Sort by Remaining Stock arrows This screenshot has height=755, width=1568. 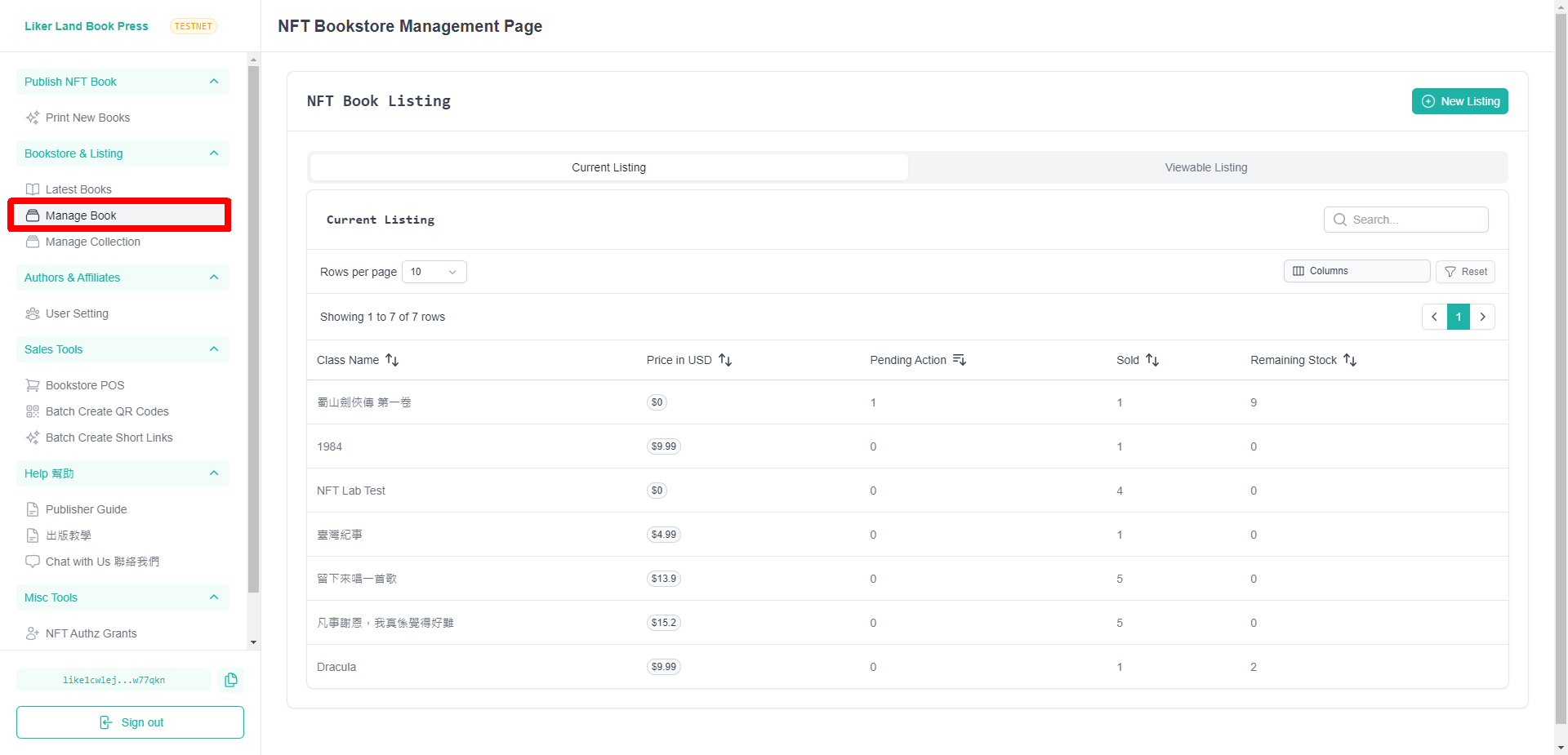(1350, 360)
